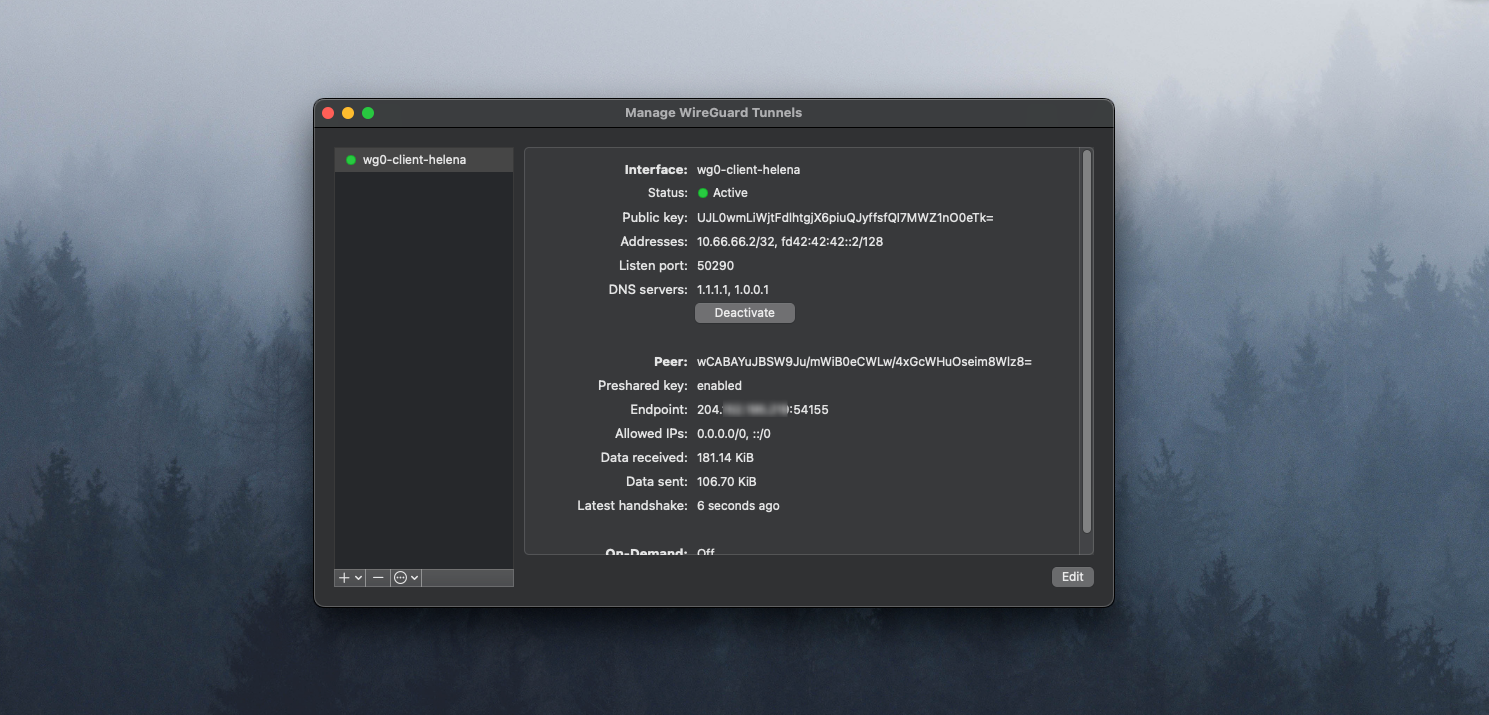Click the vertical scrollbar in details pane
Screen dimensions: 1489x715
click(x=1086, y=340)
